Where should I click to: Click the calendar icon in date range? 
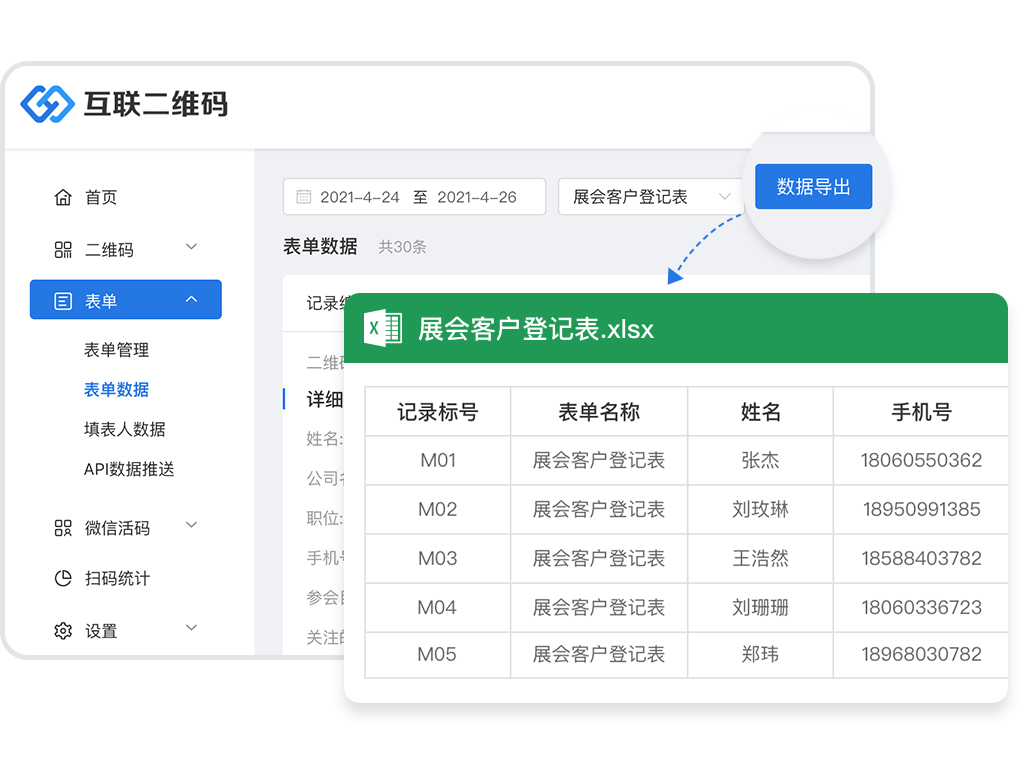click(x=303, y=197)
